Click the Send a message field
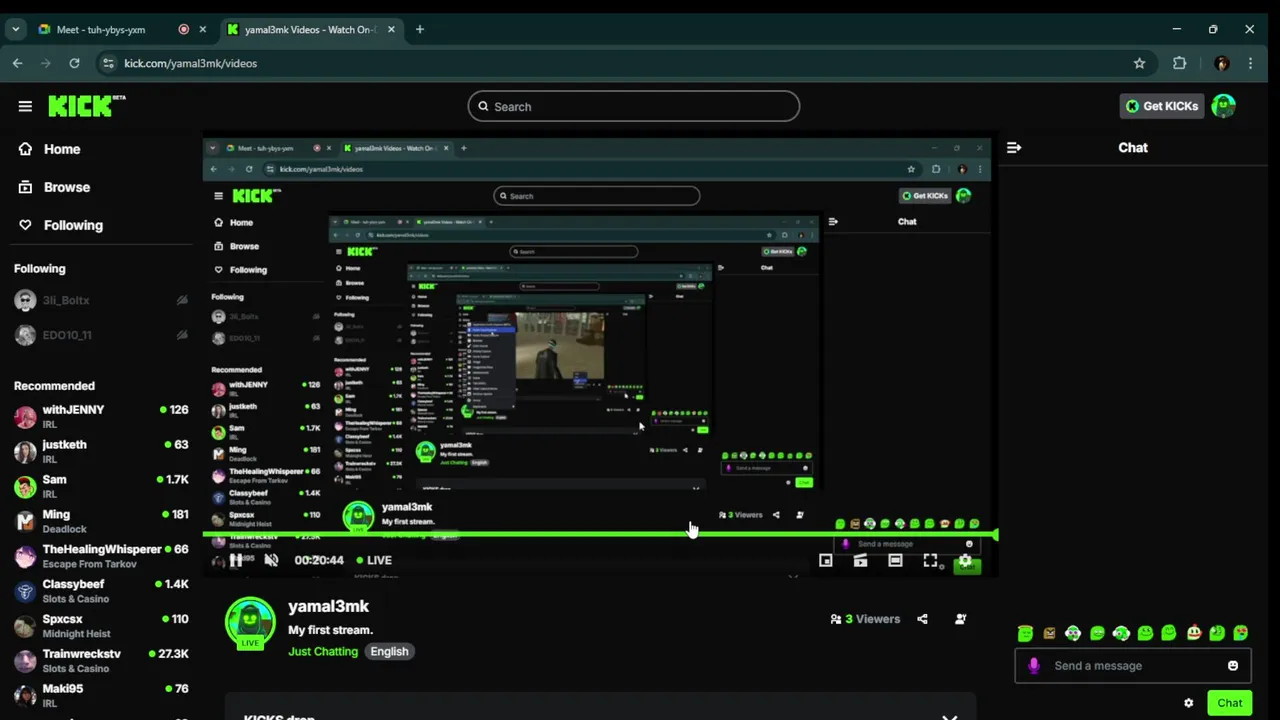 click(x=1132, y=666)
